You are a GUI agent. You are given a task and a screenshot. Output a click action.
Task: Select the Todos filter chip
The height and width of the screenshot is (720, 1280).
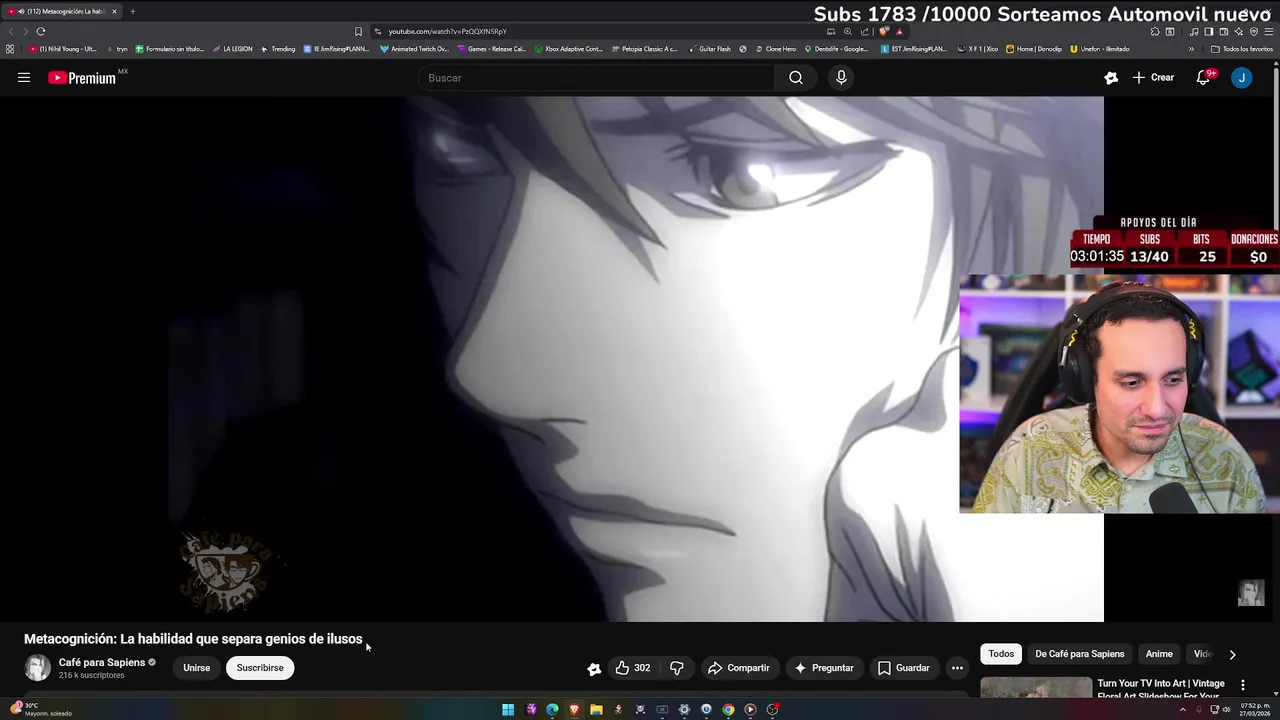(1001, 654)
